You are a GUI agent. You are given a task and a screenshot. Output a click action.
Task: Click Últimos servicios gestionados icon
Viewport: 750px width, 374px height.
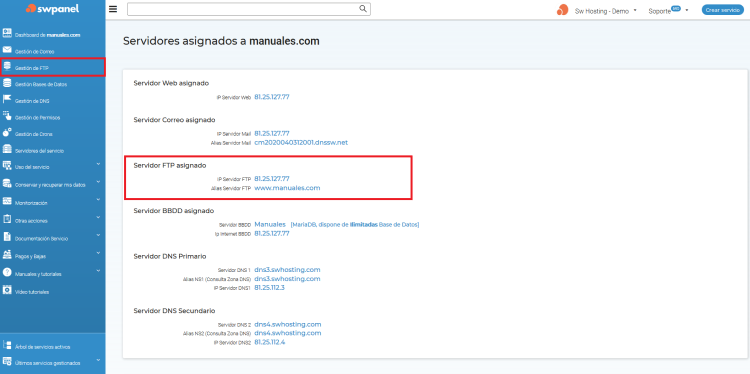(x=7, y=362)
